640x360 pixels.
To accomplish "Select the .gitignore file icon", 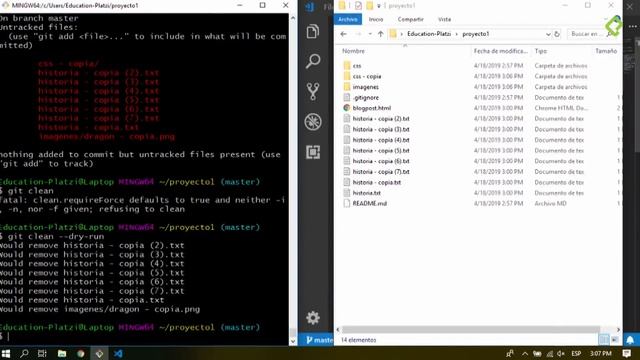I will pyautogui.click(x=347, y=97).
